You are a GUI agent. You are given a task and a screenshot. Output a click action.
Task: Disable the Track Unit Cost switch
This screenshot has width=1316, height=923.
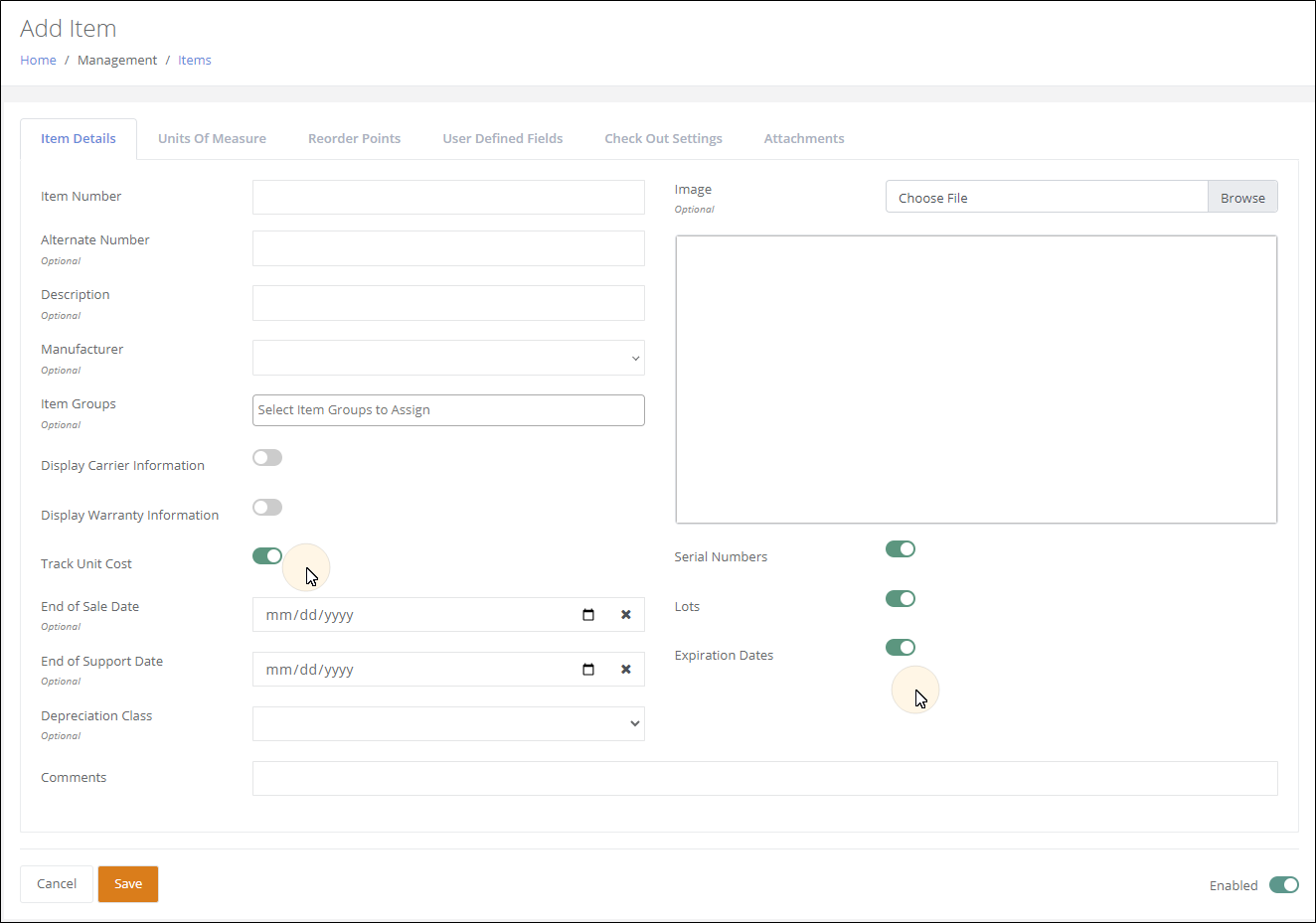point(267,555)
